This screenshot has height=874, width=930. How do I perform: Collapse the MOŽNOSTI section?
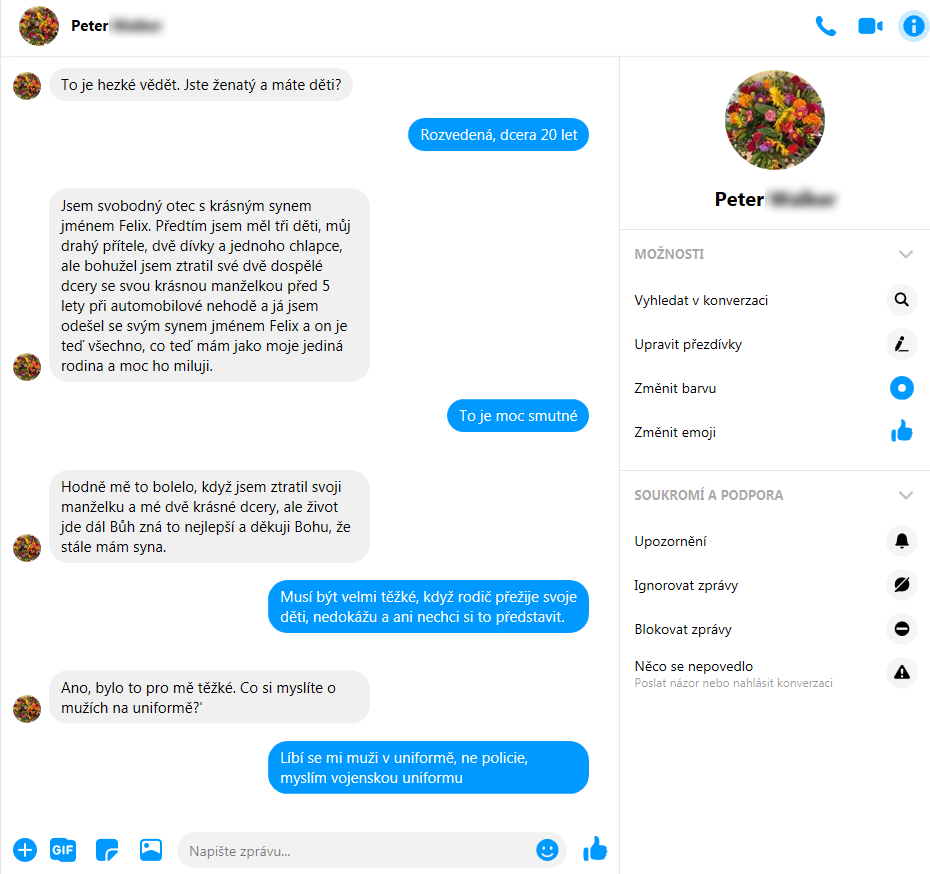coord(906,254)
